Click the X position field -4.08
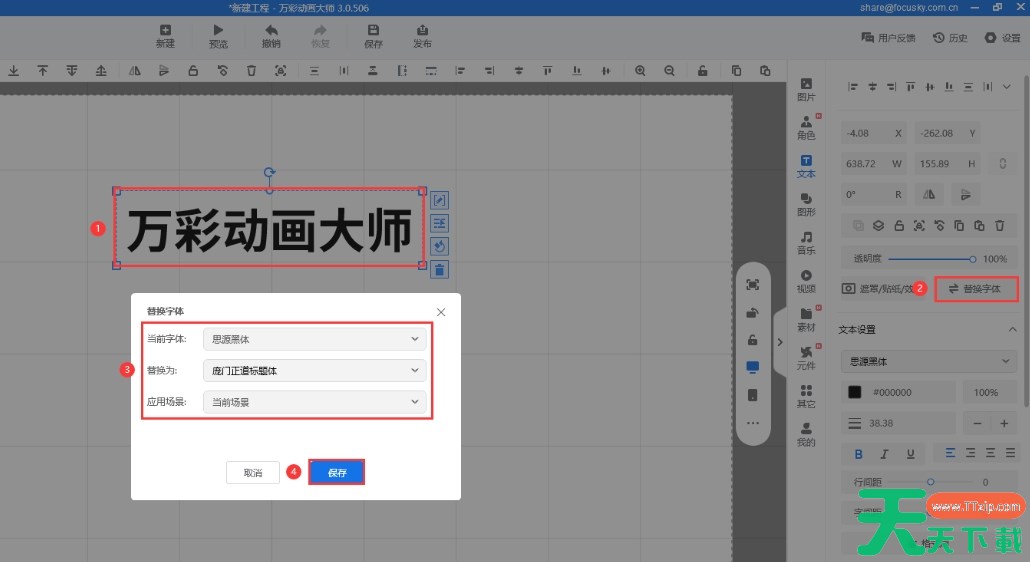The image size is (1030, 562). pyautogui.click(x=874, y=133)
